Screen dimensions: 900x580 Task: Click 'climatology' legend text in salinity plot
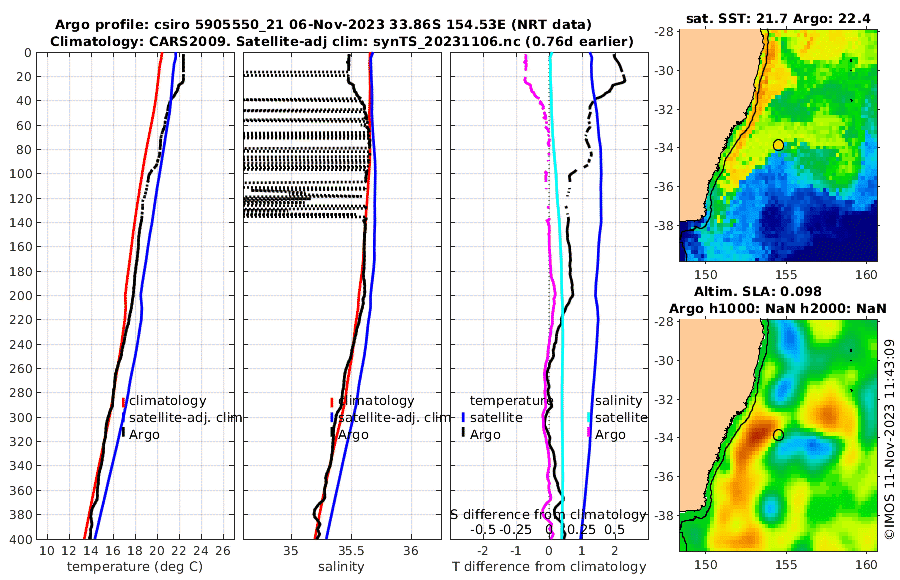tap(376, 401)
